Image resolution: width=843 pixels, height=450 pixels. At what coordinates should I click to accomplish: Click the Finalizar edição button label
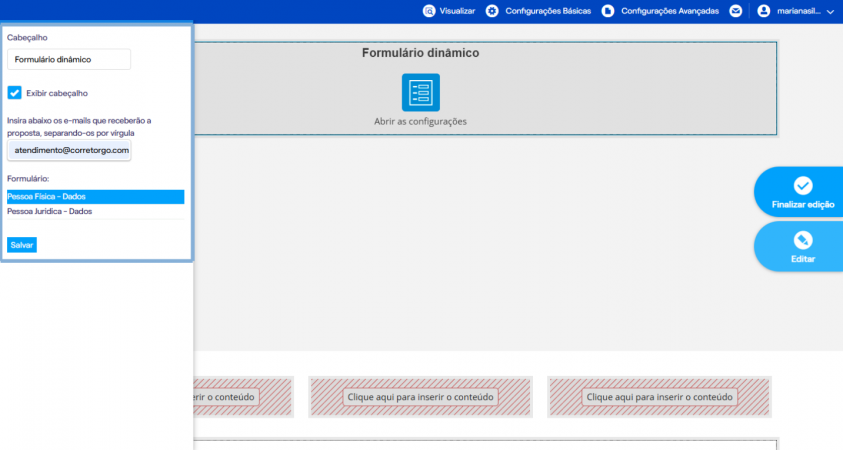pos(803,204)
